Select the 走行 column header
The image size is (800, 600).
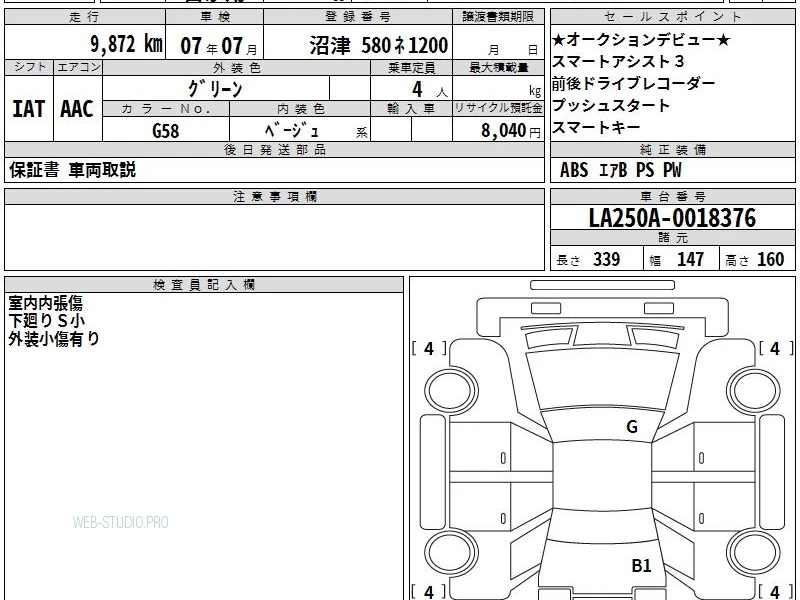coord(85,17)
